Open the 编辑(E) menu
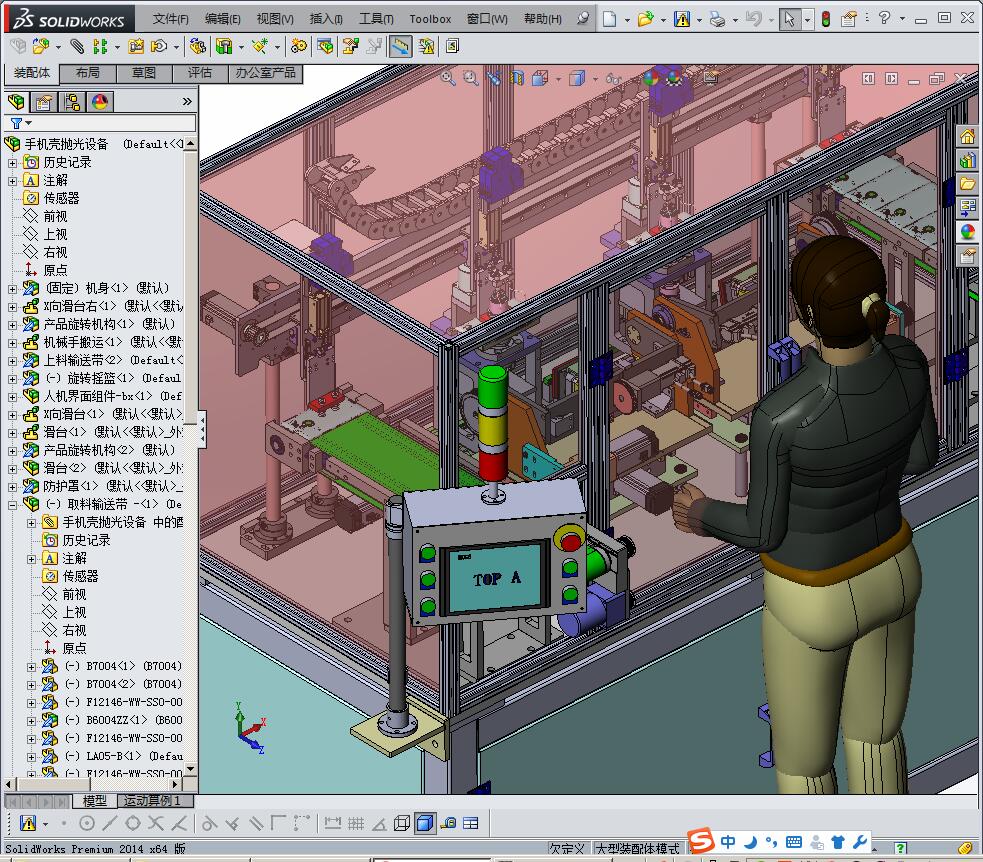 click(x=223, y=19)
